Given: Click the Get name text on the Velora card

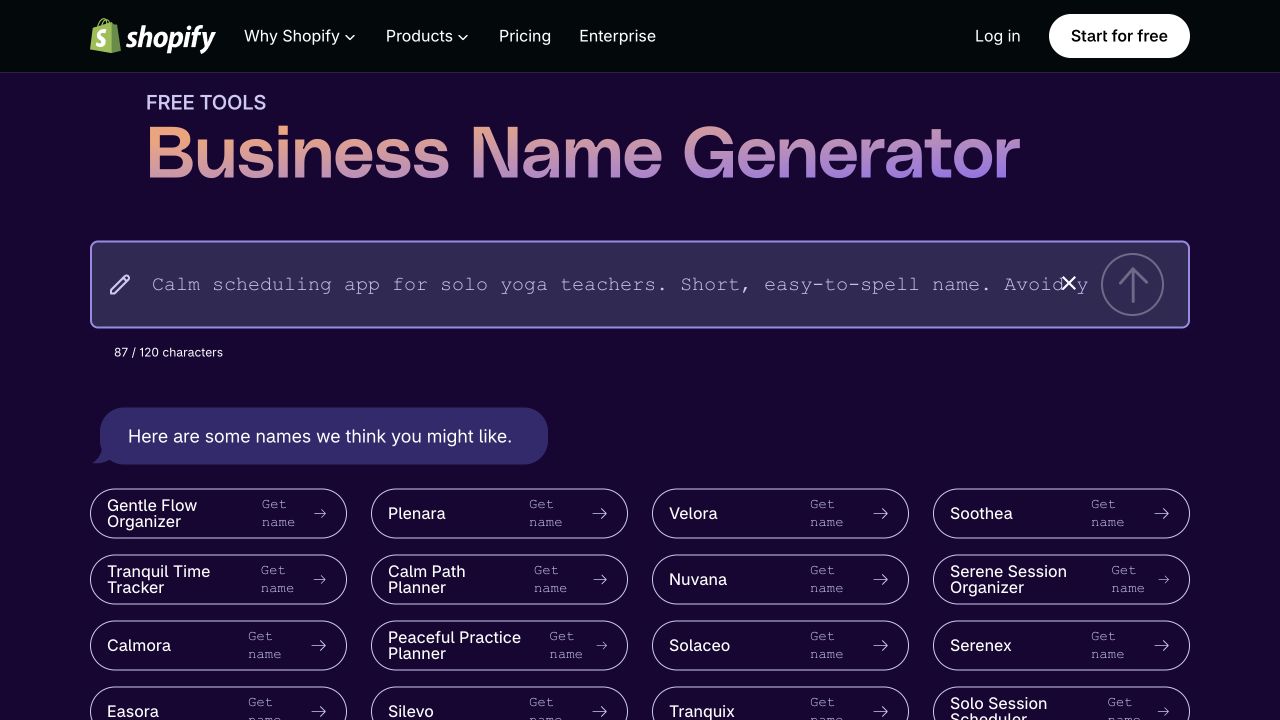Looking at the screenshot, I should (826, 514).
